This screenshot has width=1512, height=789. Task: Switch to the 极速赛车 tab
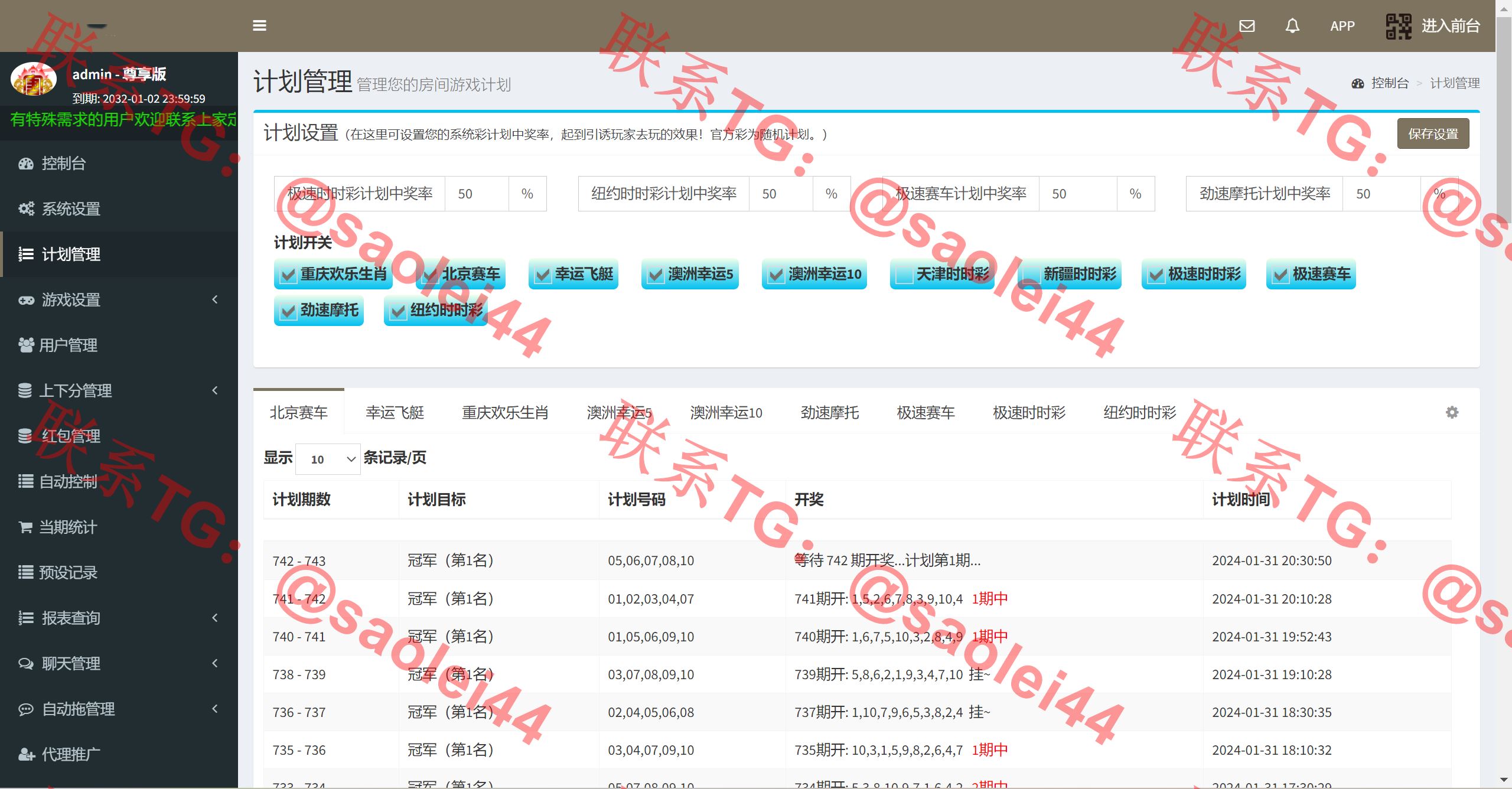click(x=926, y=412)
